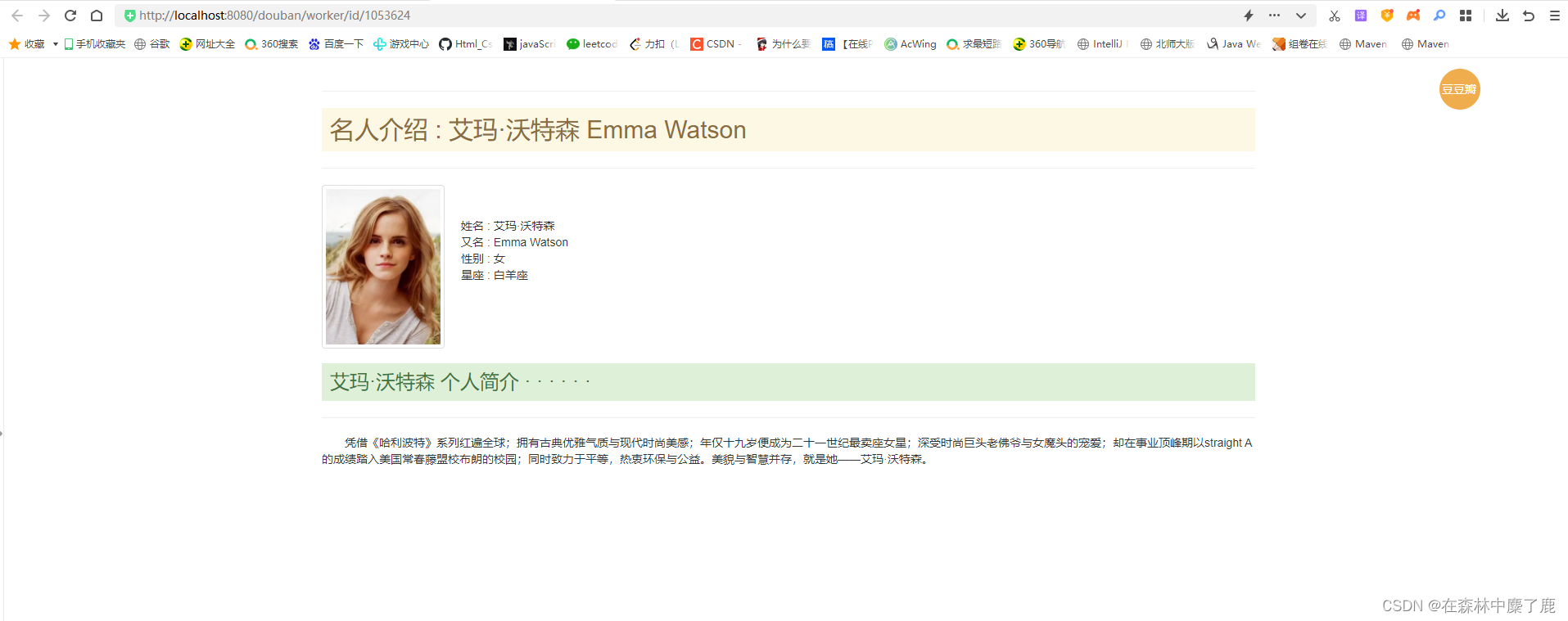Open the 谷歌 bookmark
Image resolution: width=1568 pixels, height=621 pixels.
[x=152, y=44]
